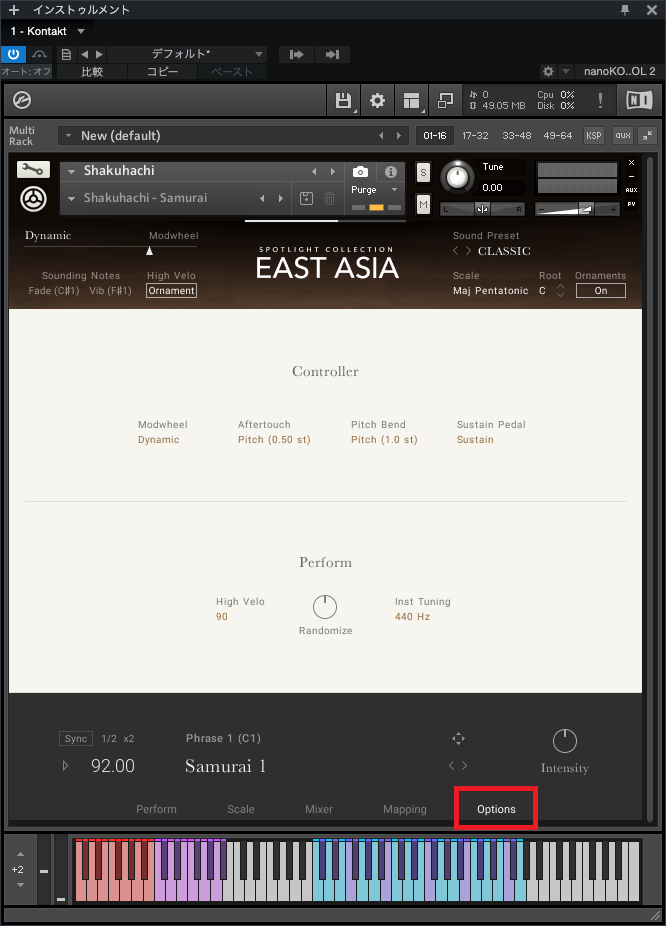Add instrument with the plus icon
This screenshot has height=926, width=666.
(14, 9)
